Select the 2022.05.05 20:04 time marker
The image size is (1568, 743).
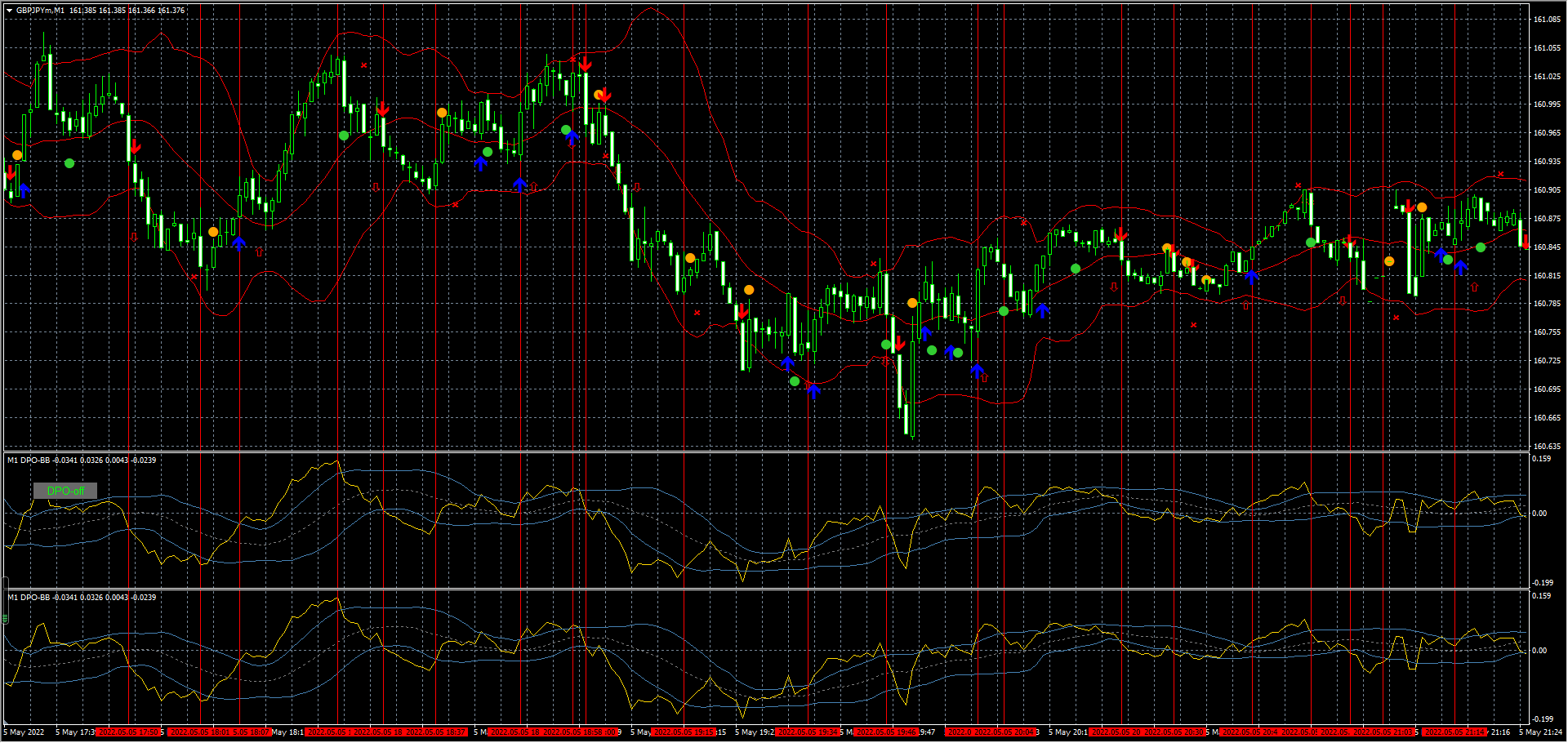coord(1004,732)
